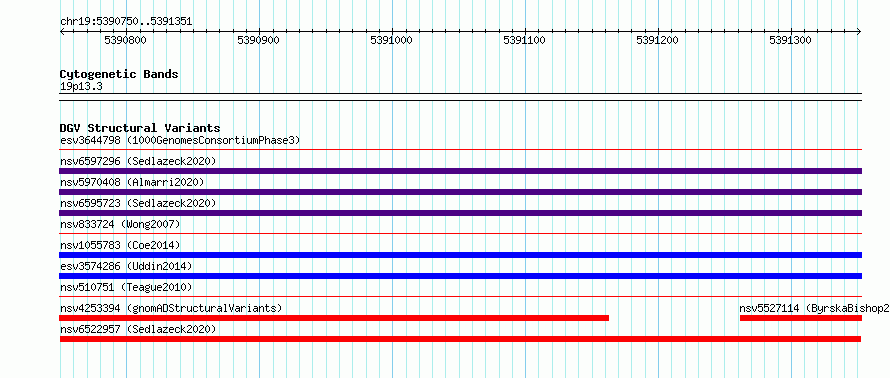Click the right arrowhead of the ruler
Screen dimensions: 890x378
point(859,31)
